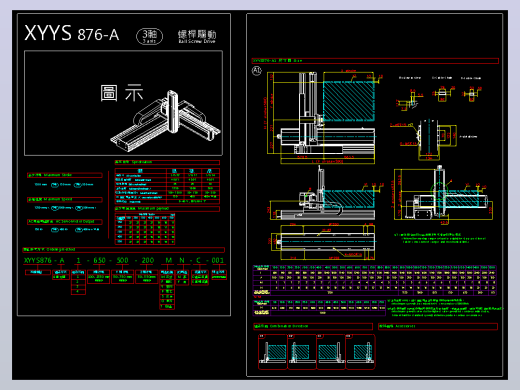Click the "M" order code letter
Screen dimensions: 520x390
click(x=169, y=260)
